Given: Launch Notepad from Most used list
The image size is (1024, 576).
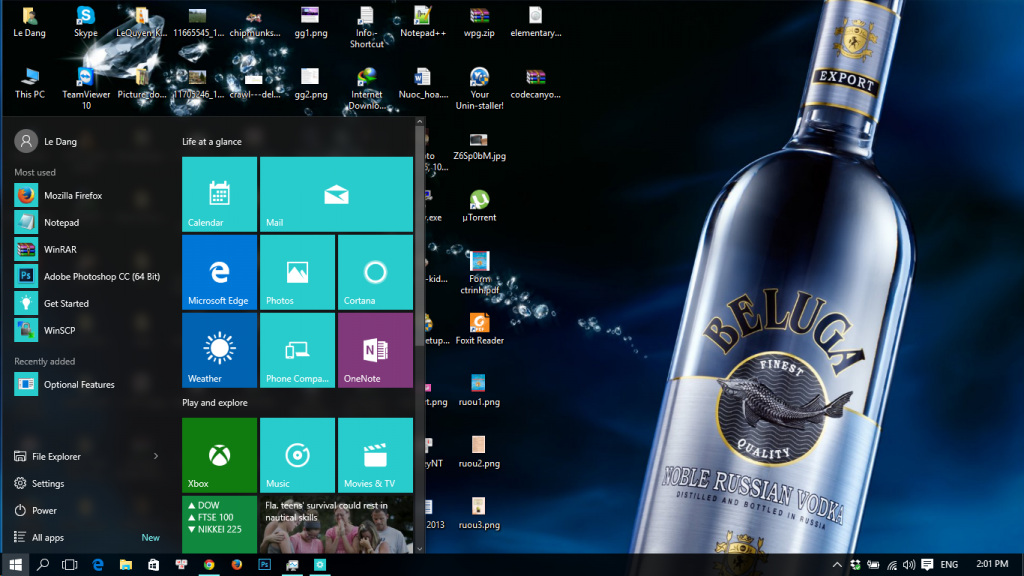Looking at the screenshot, I should [x=88, y=222].
